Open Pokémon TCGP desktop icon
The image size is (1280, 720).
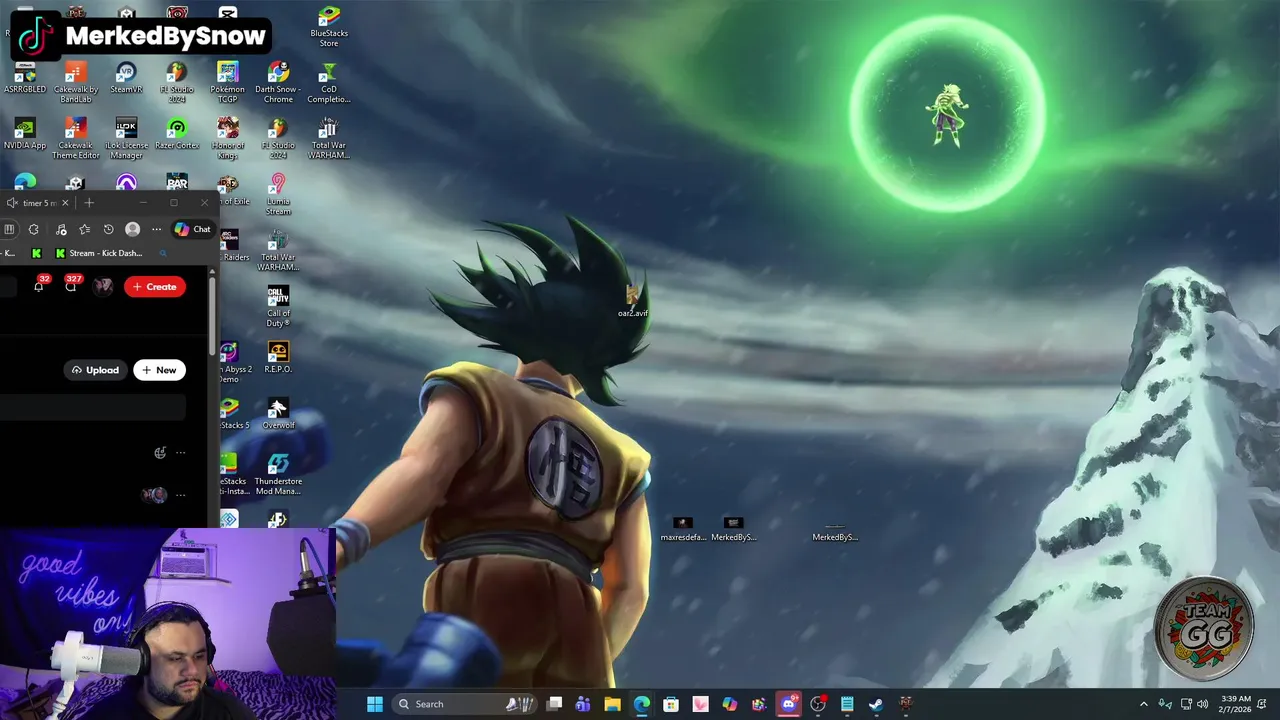[228, 83]
